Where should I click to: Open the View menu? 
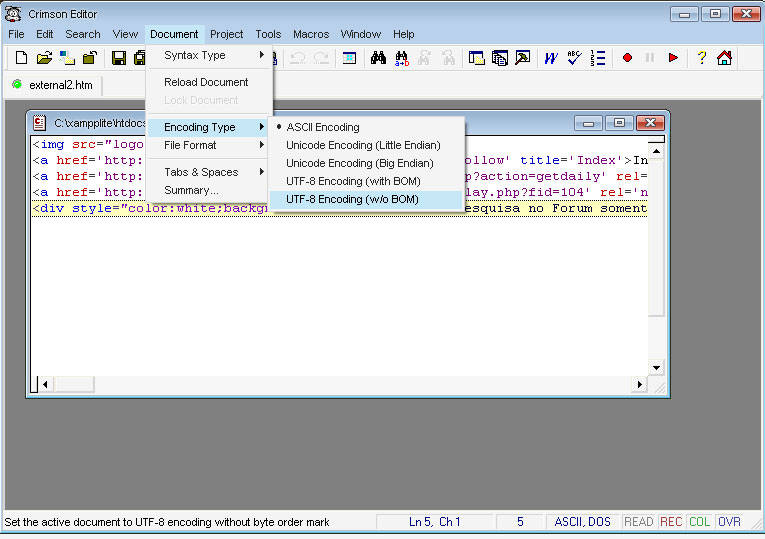125,34
